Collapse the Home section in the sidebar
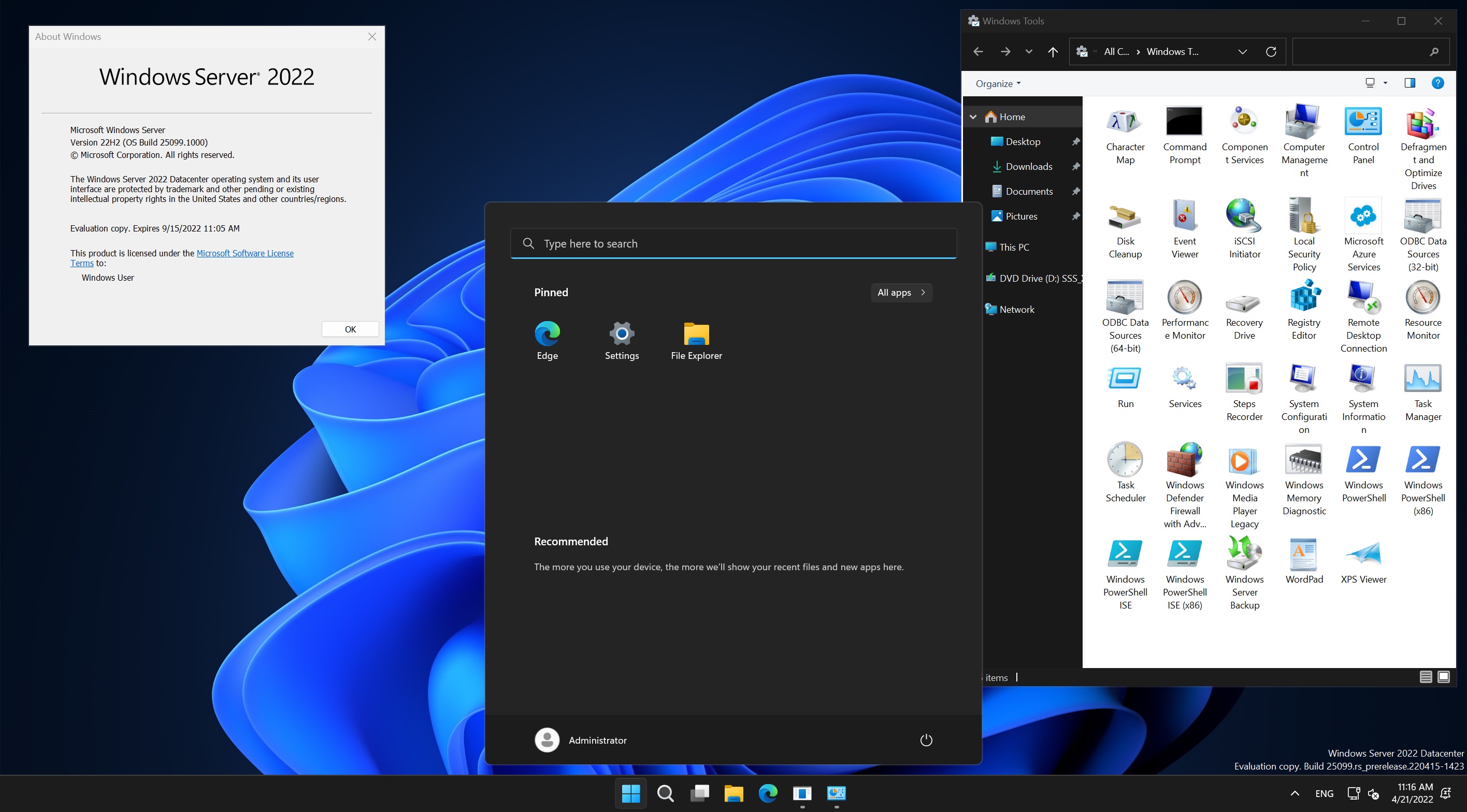1467x812 pixels. point(974,116)
